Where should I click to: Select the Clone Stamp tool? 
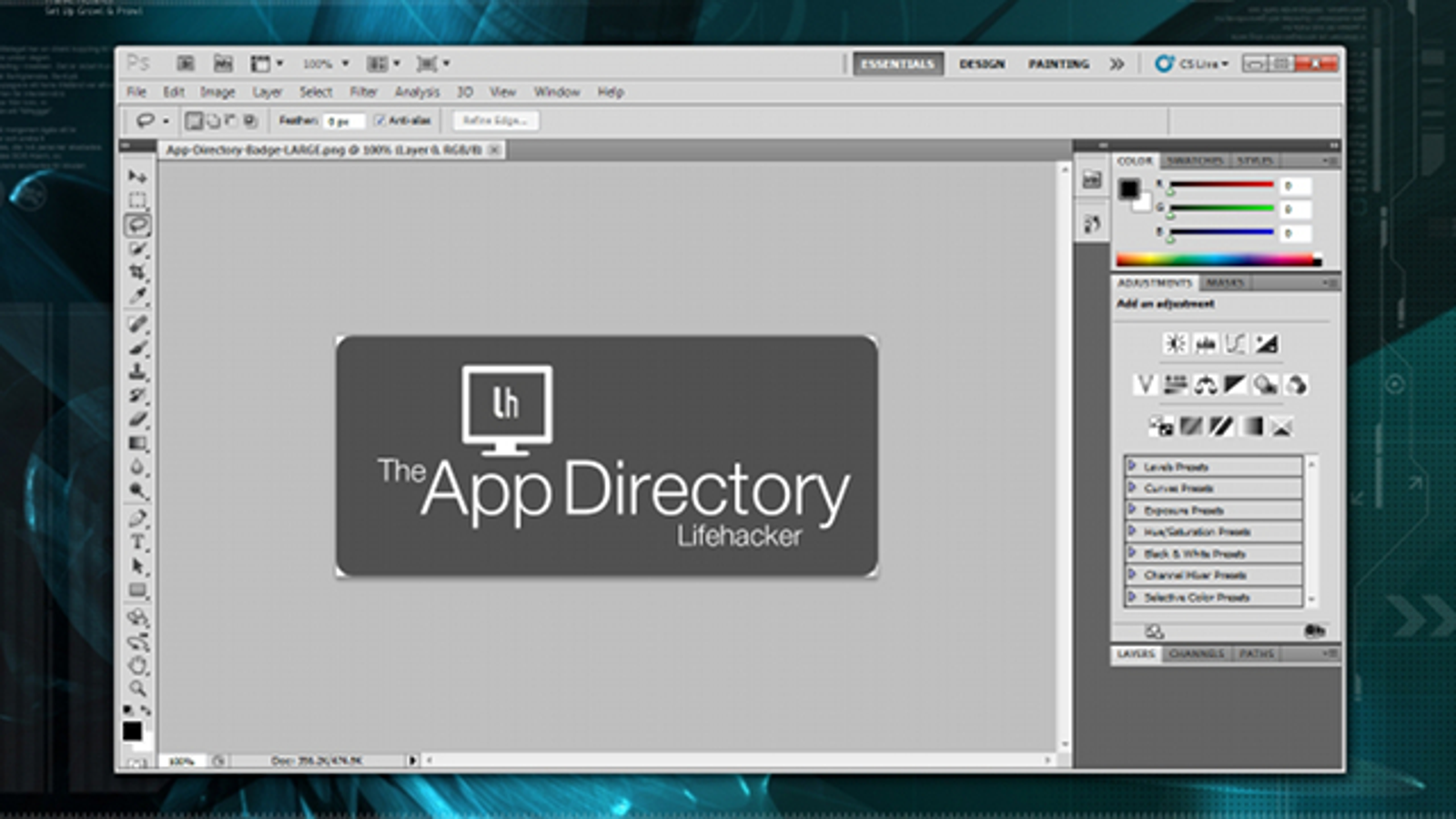137,371
